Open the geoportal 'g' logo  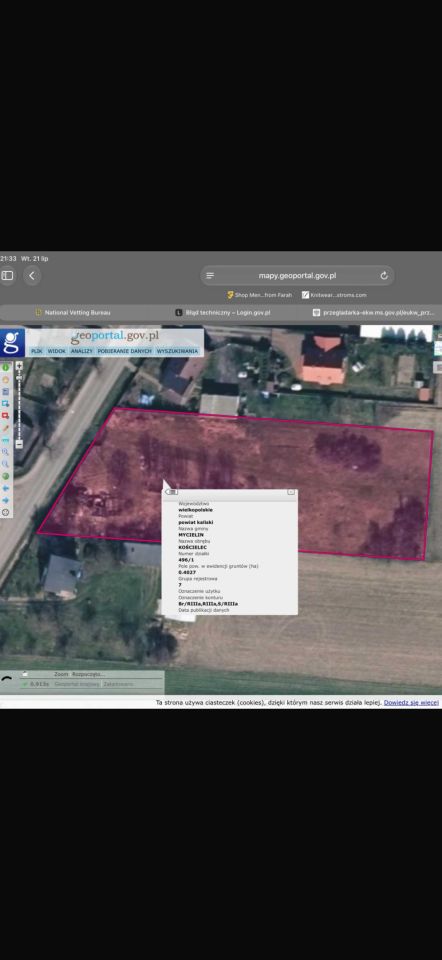[x=12, y=342]
